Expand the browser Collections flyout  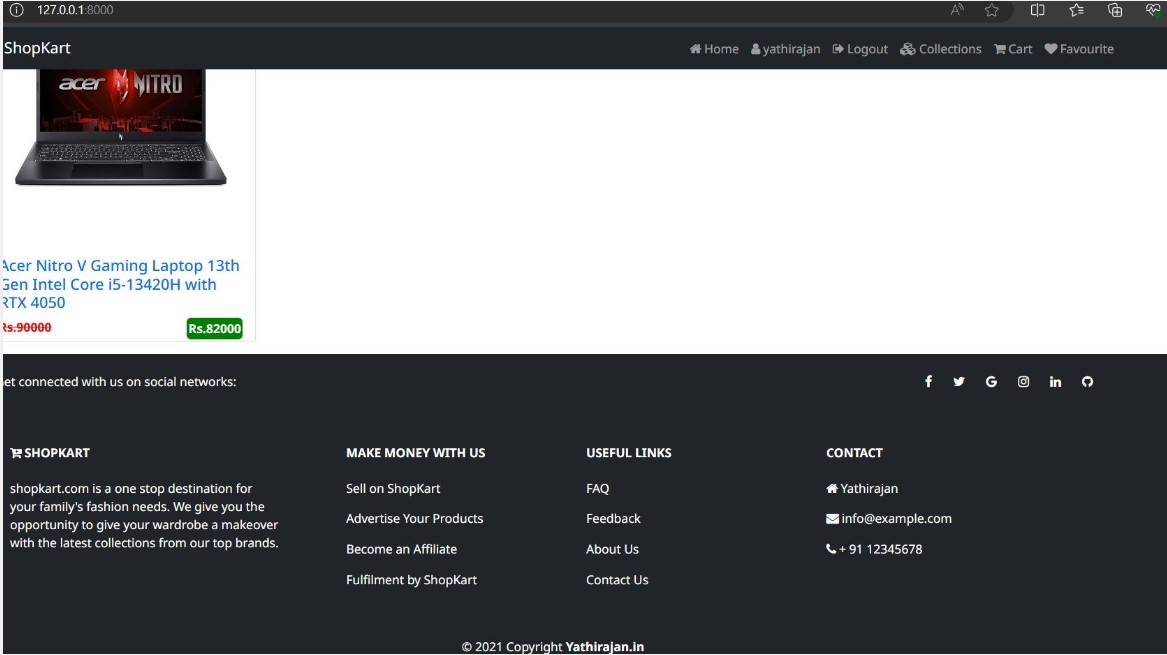[1114, 10]
